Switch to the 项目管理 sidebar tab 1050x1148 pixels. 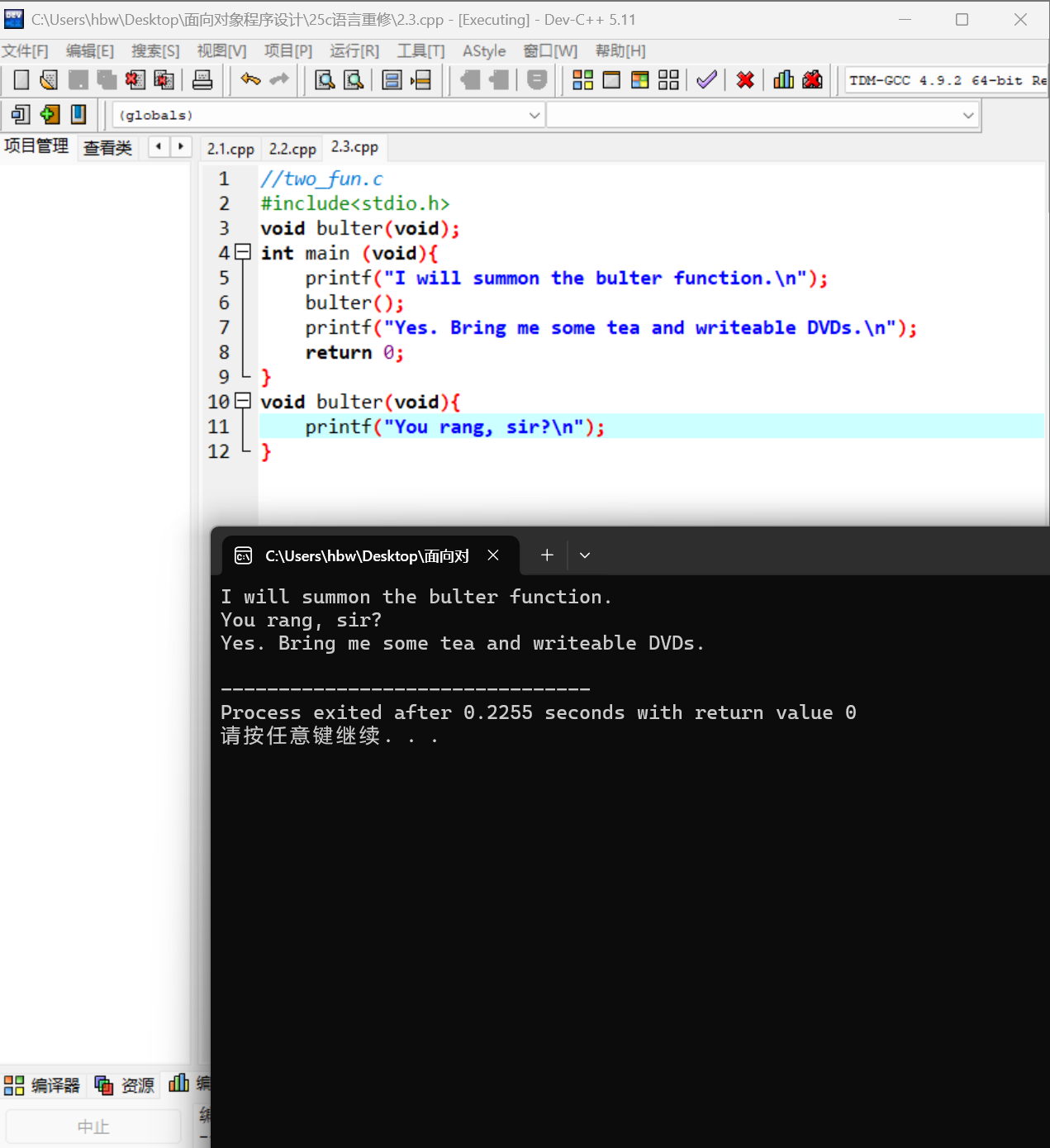(36, 146)
